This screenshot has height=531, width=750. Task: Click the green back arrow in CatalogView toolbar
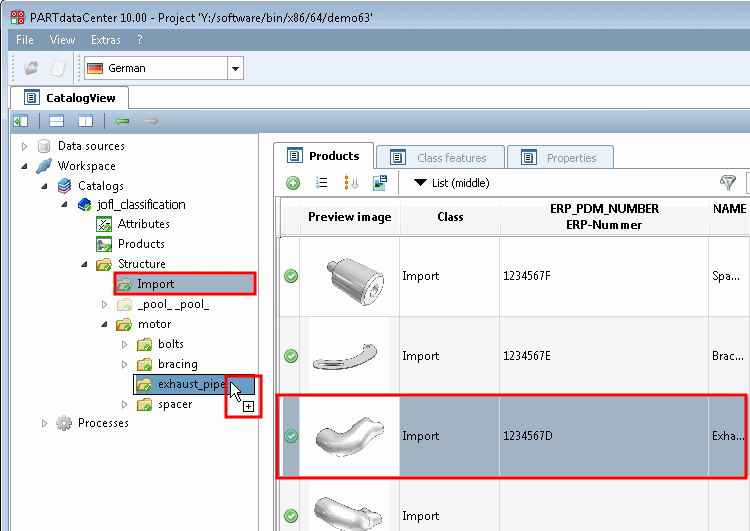click(122, 121)
